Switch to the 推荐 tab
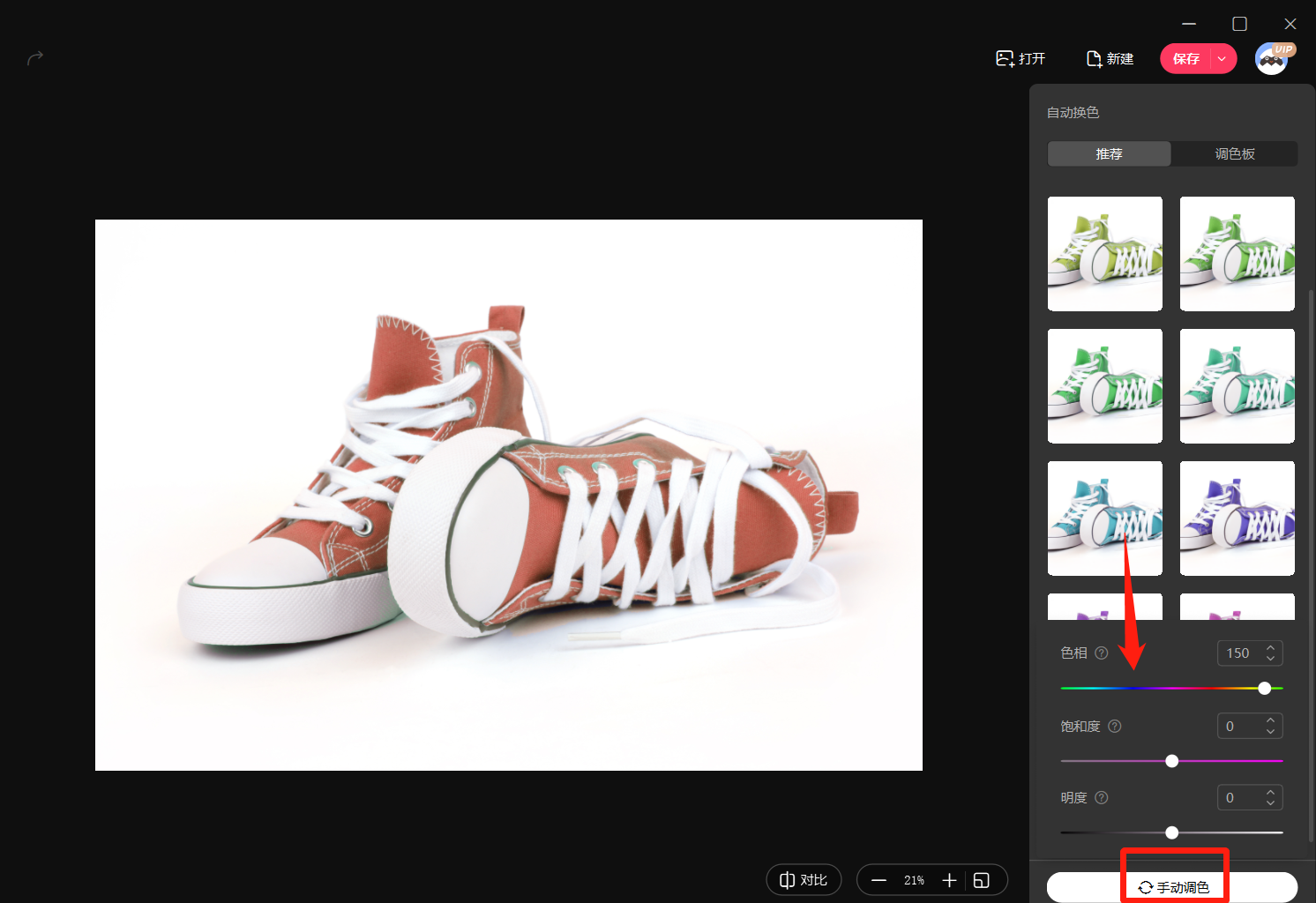 pyautogui.click(x=1109, y=154)
